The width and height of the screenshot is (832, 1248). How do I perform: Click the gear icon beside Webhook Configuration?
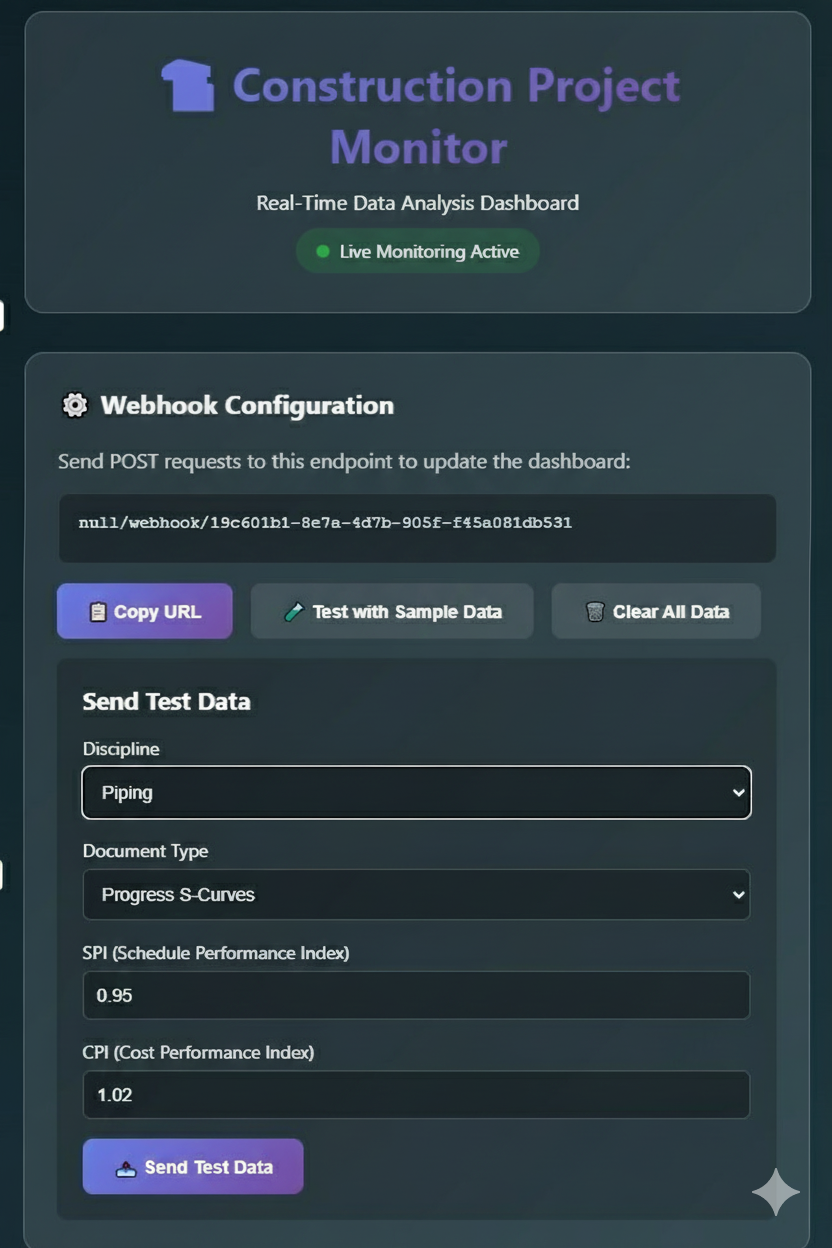pyautogui.click(x=74, y=405)
